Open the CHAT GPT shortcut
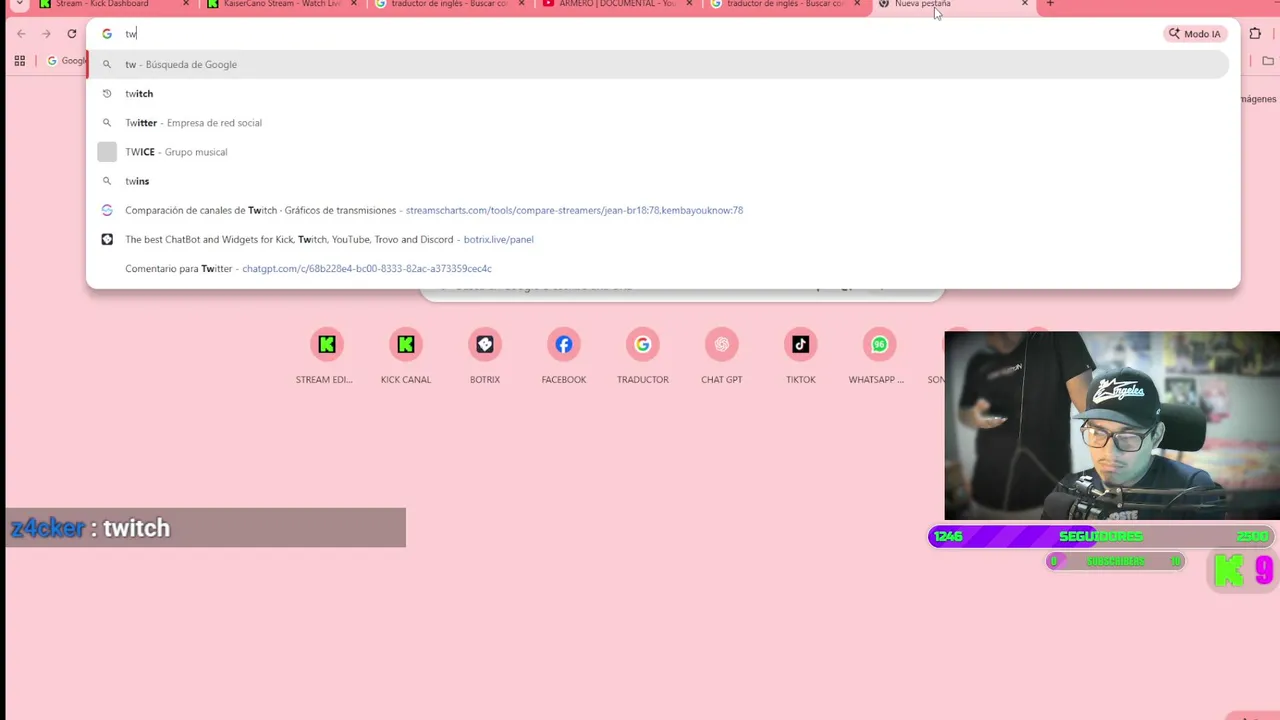Image resolution: width=1280 pixels, height=720 pixels. (x=722, y=356)
